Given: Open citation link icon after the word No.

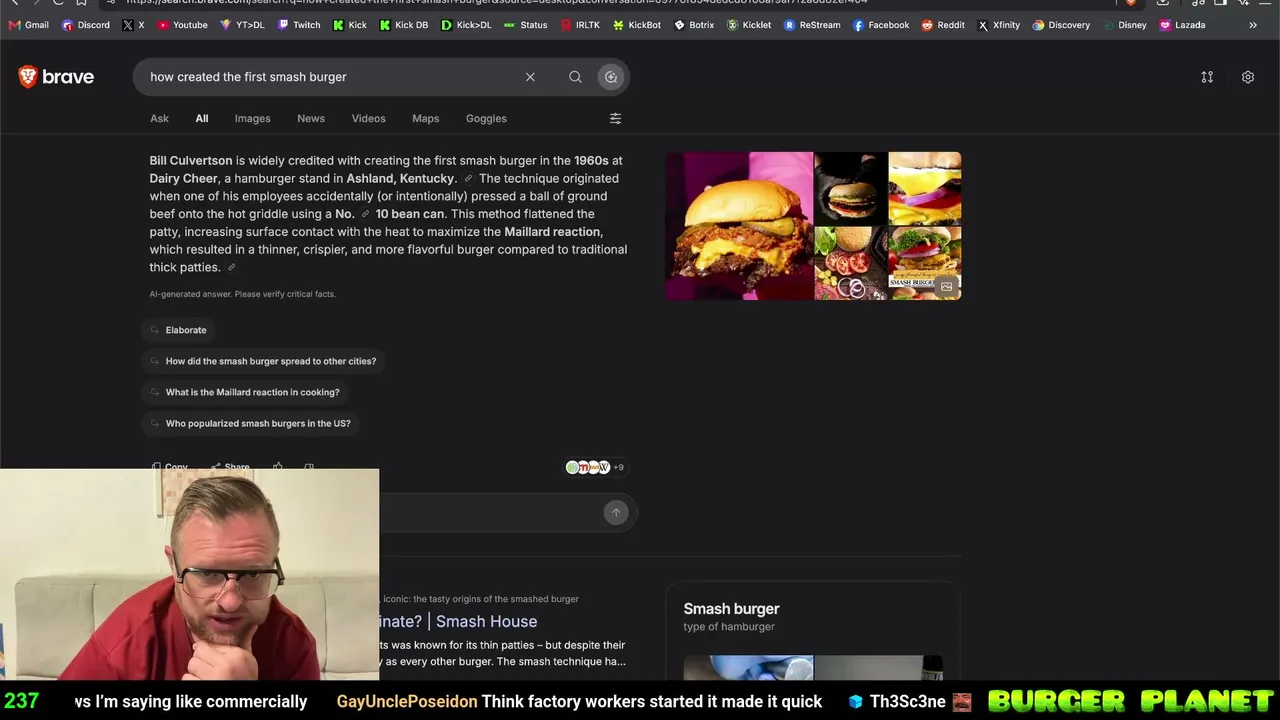Looking at the screenshot, I should pyautogui.click(x=365, y=214).
